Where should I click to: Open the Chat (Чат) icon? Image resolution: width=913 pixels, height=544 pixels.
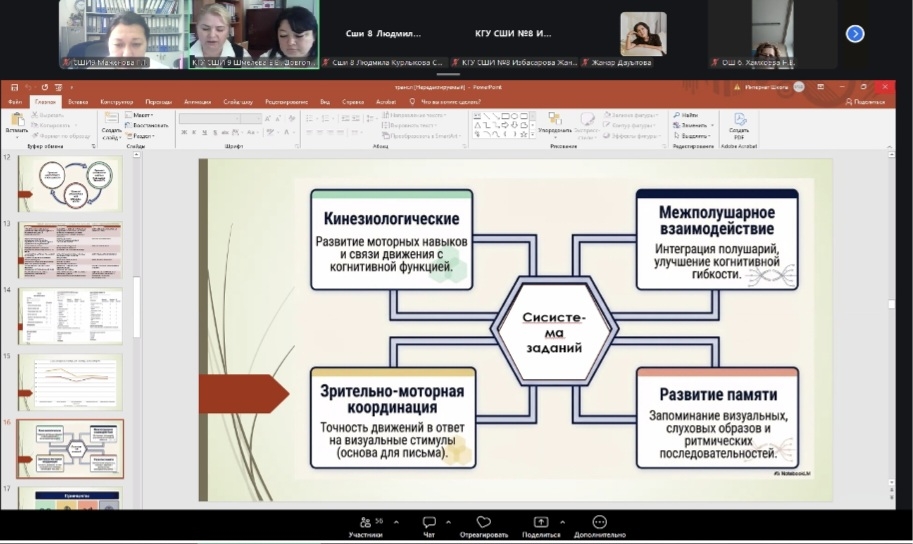coord(429,524)
